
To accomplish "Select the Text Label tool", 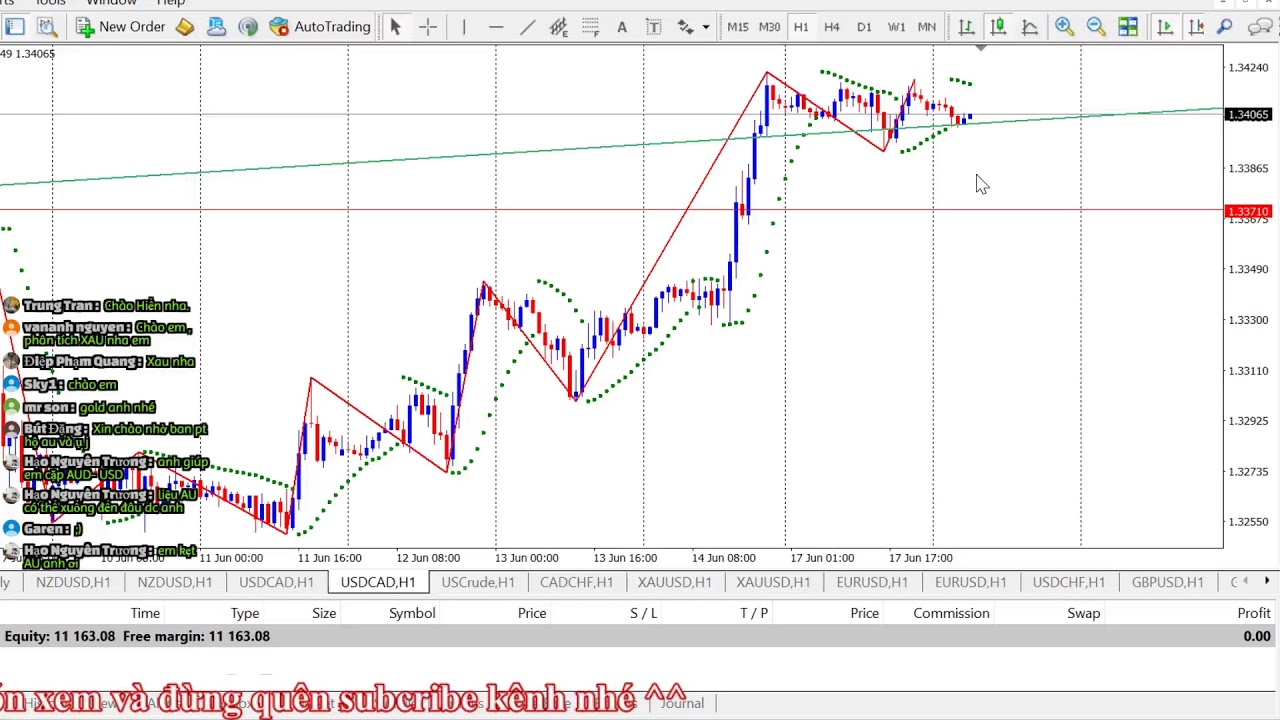I will (653, 27).
